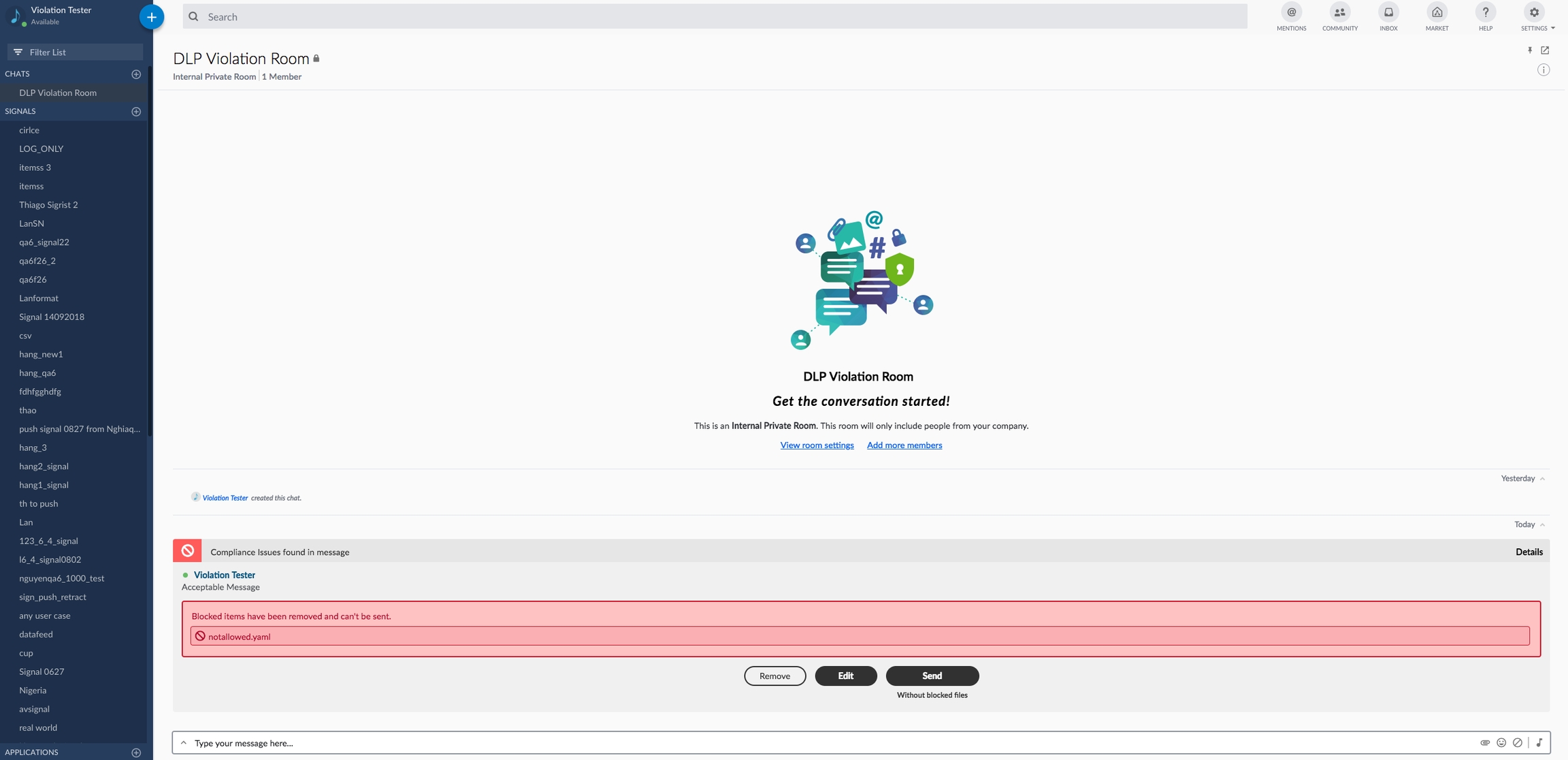Collapse the Today message group

point(1542,524)
